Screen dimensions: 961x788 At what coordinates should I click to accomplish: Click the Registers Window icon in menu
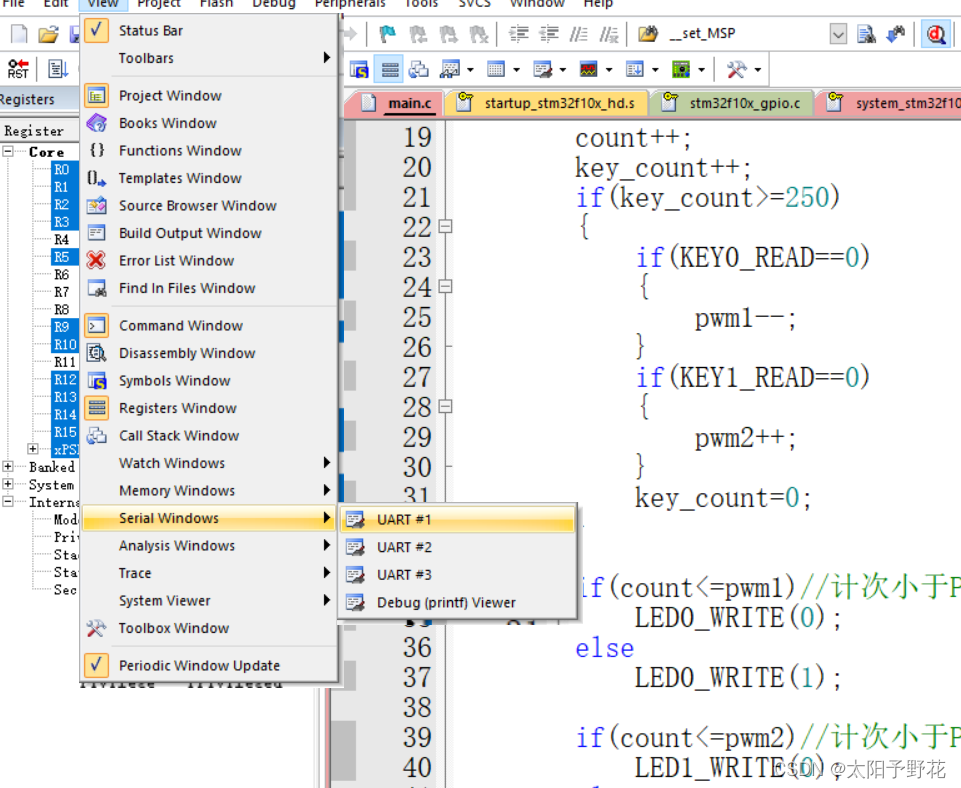[x=96, y=408]
